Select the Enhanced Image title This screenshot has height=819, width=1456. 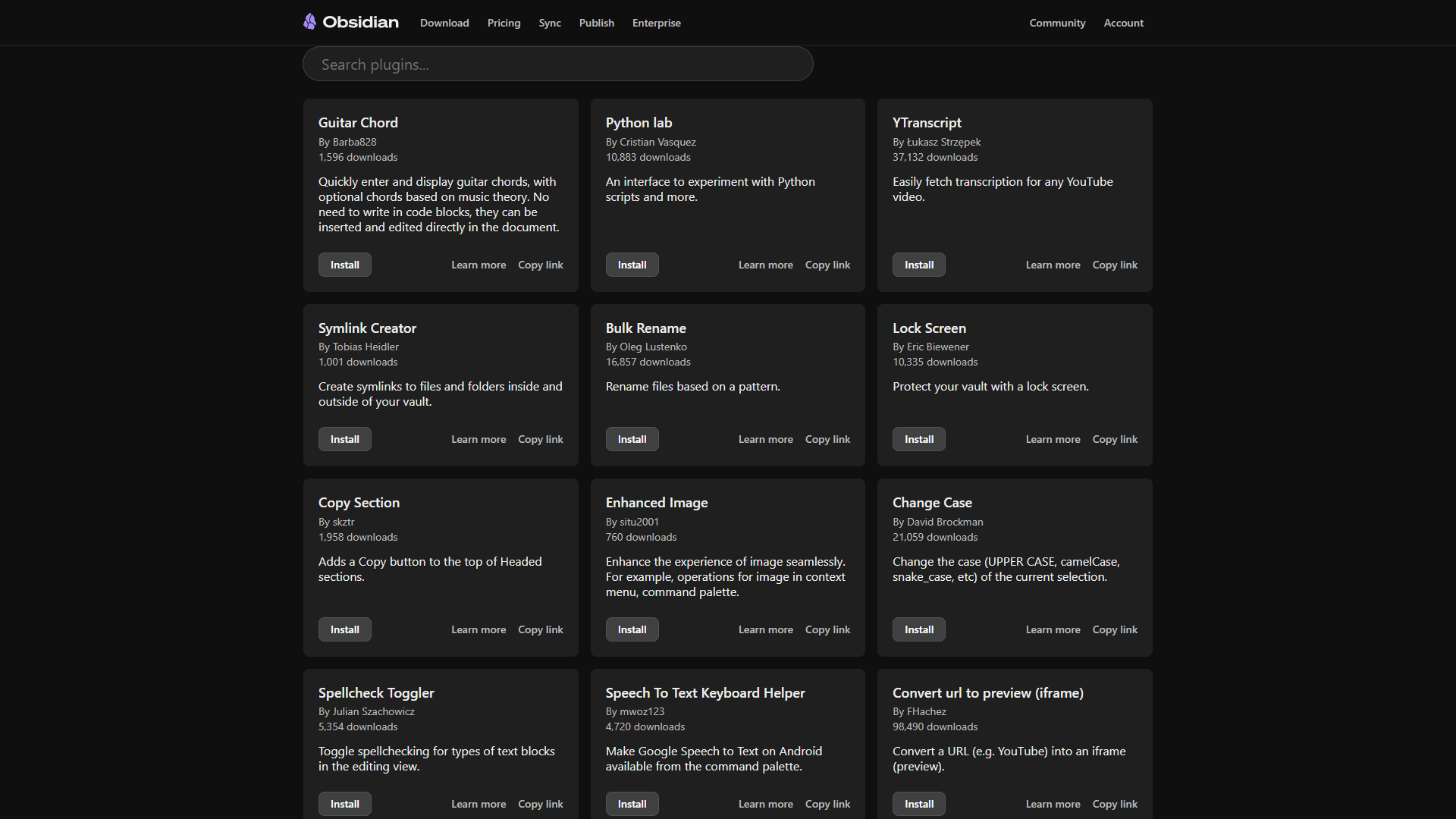click(x=657, y=502)
